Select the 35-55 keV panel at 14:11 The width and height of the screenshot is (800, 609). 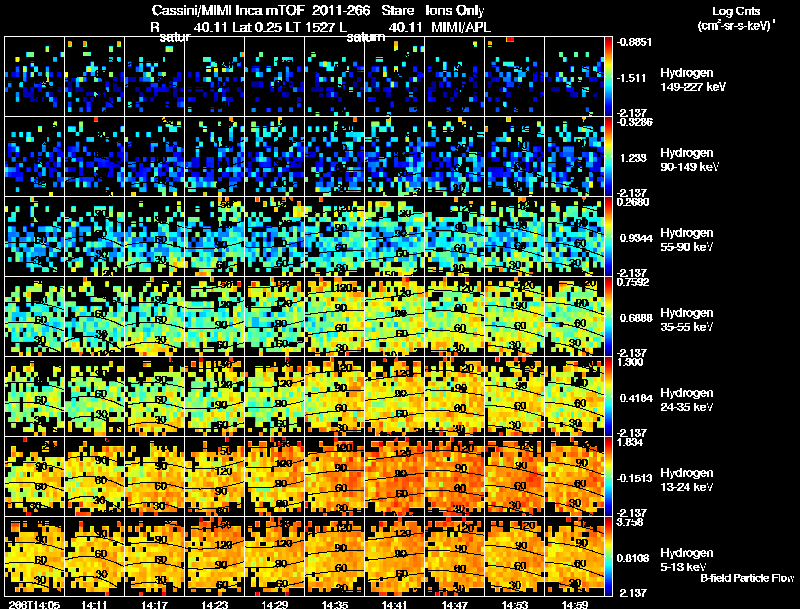(94, 317)
